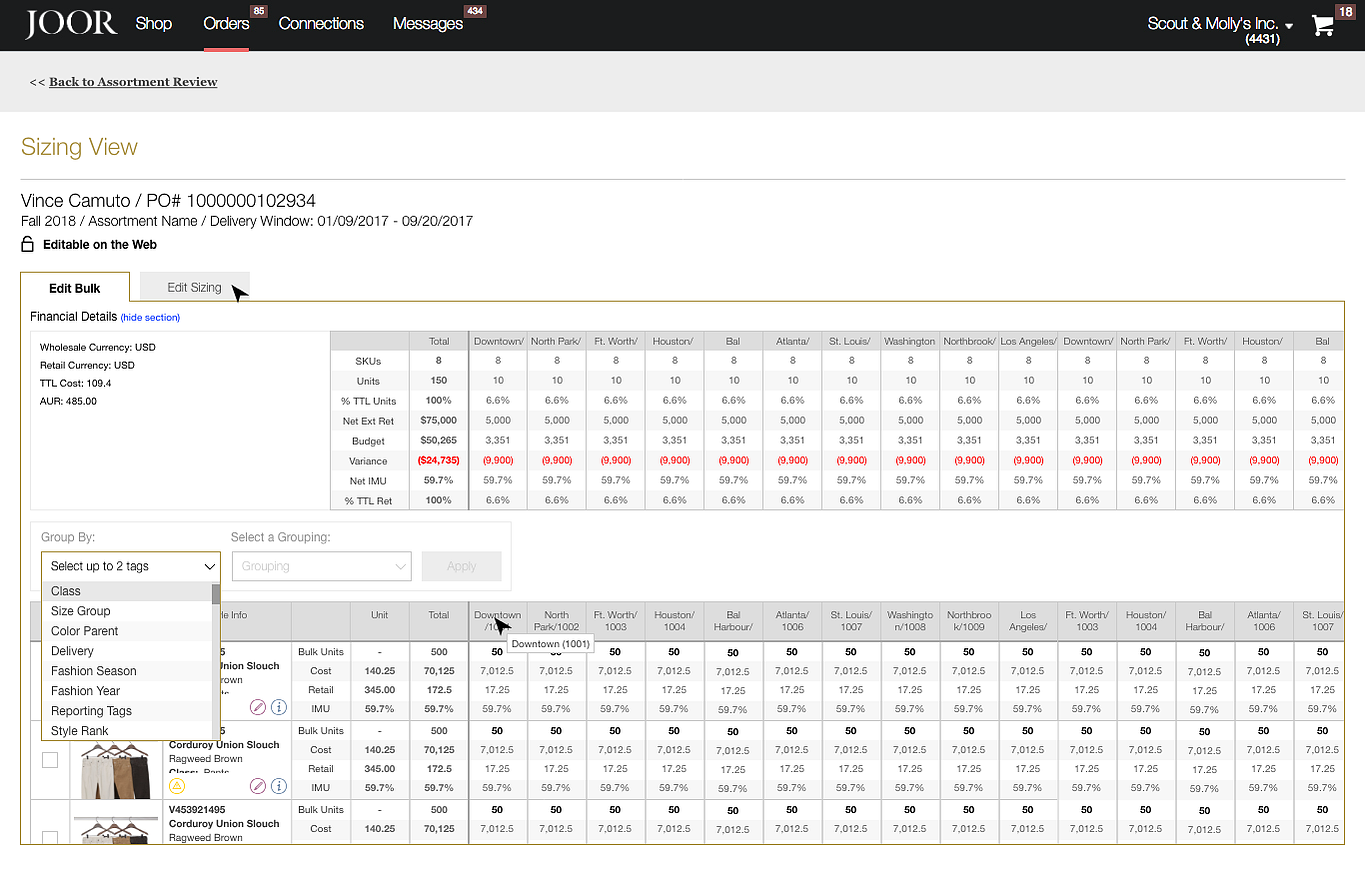
Task: Click the ($24,735) total variance value
Action: click(438, 461)
